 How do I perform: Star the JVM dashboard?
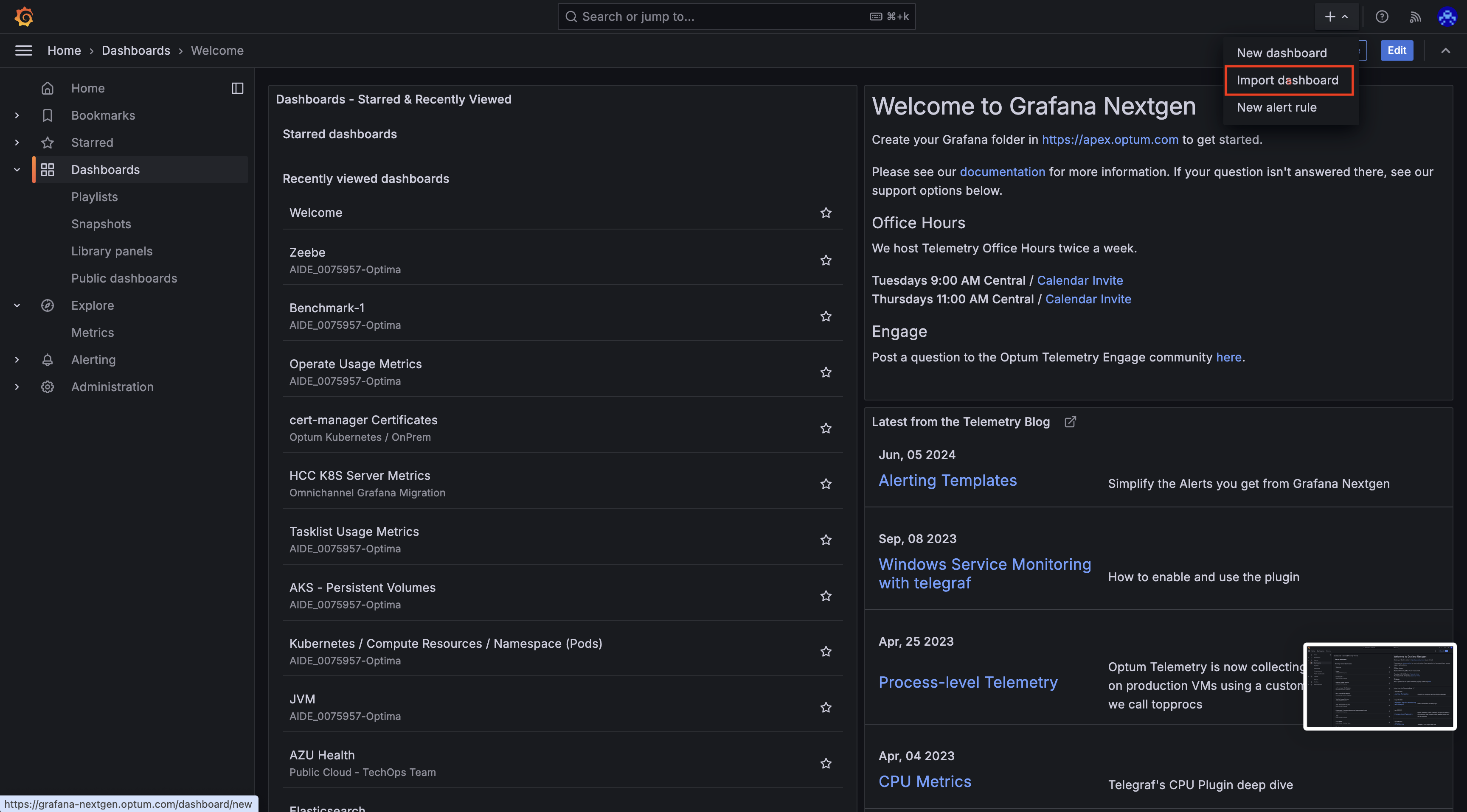[826, 707]
